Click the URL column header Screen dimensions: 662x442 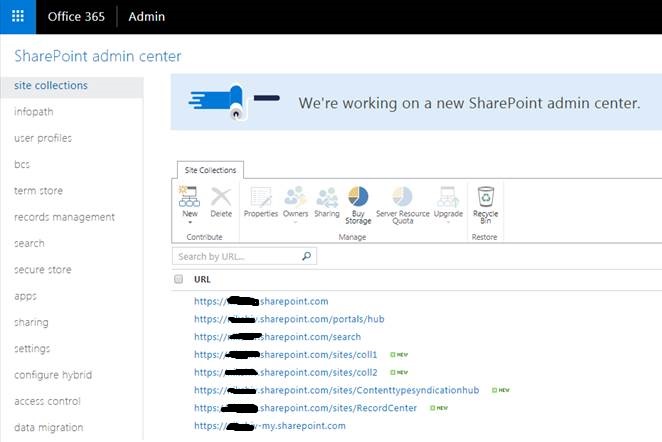click(x=202, y=279)
